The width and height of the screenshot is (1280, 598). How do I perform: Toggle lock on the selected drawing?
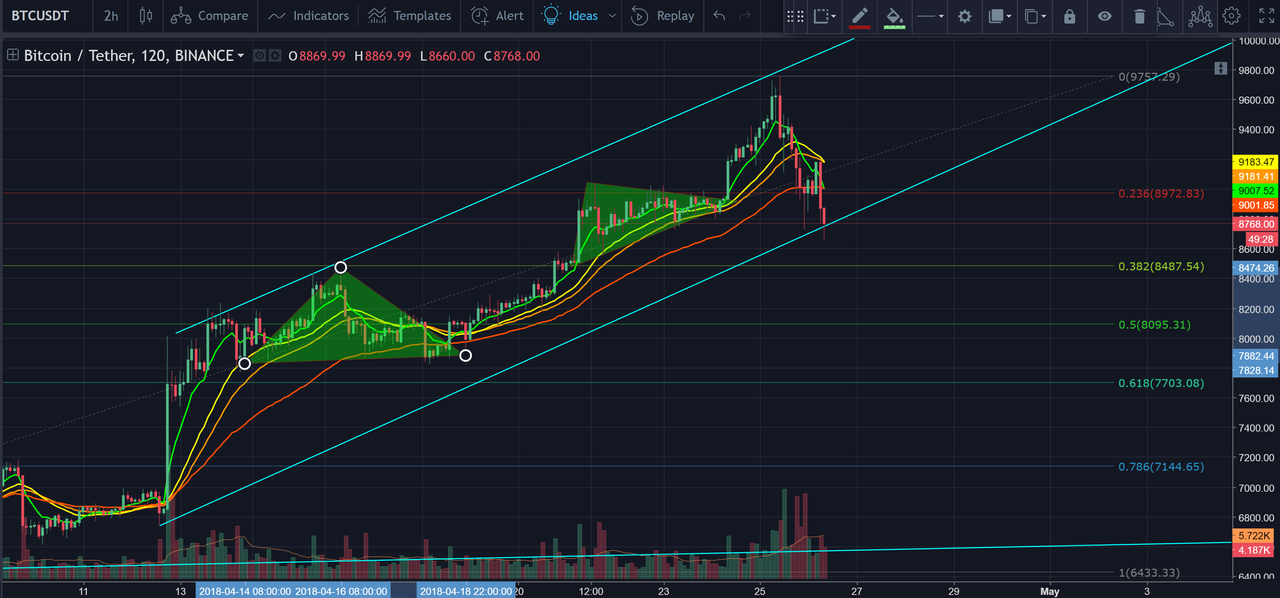click(x=1070, y=16)
